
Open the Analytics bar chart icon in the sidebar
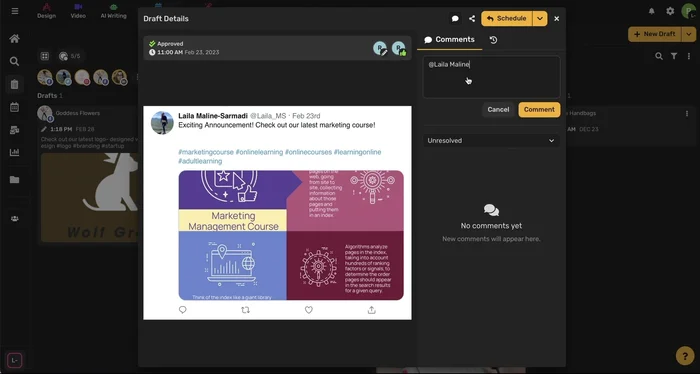point(14,152)
